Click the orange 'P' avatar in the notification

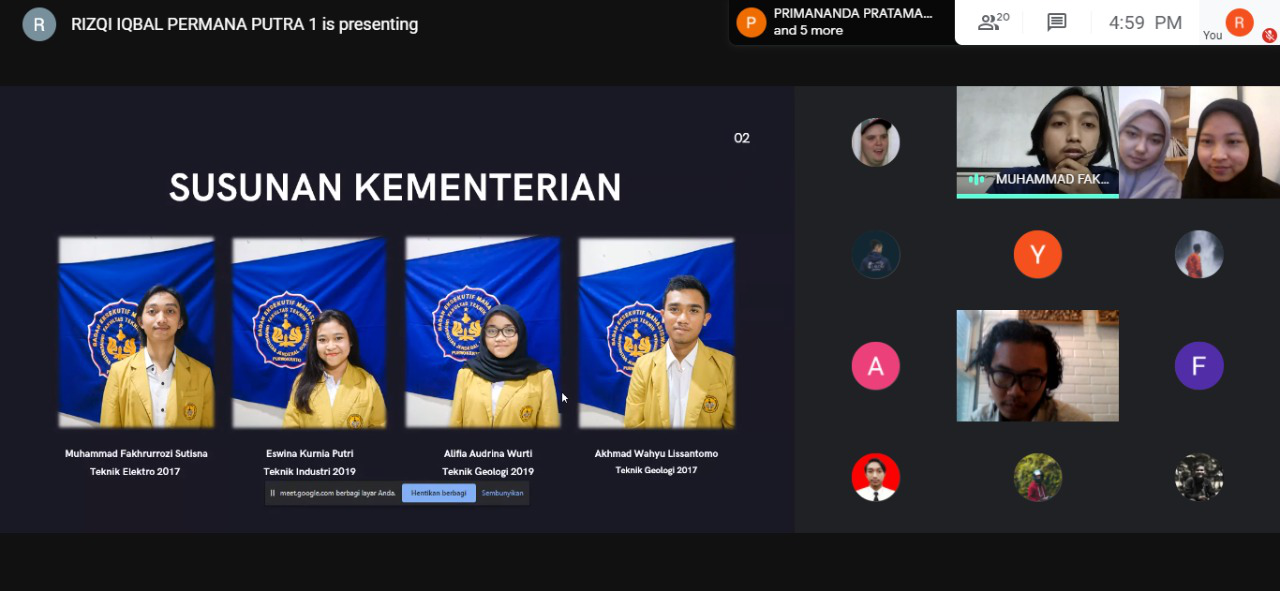(x=751, y=22)
